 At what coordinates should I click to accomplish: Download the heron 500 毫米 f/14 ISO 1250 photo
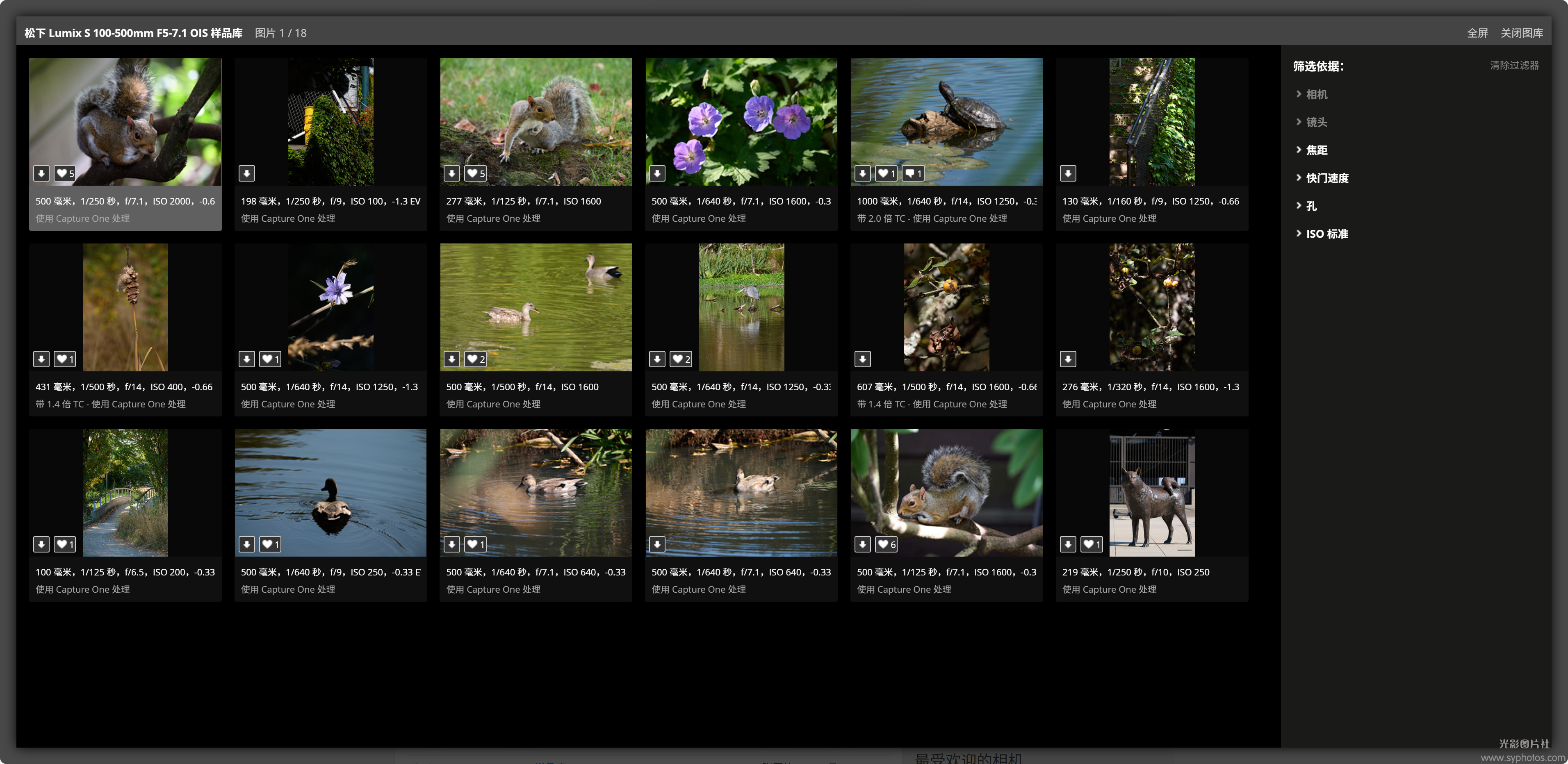(x=657, y=359)
